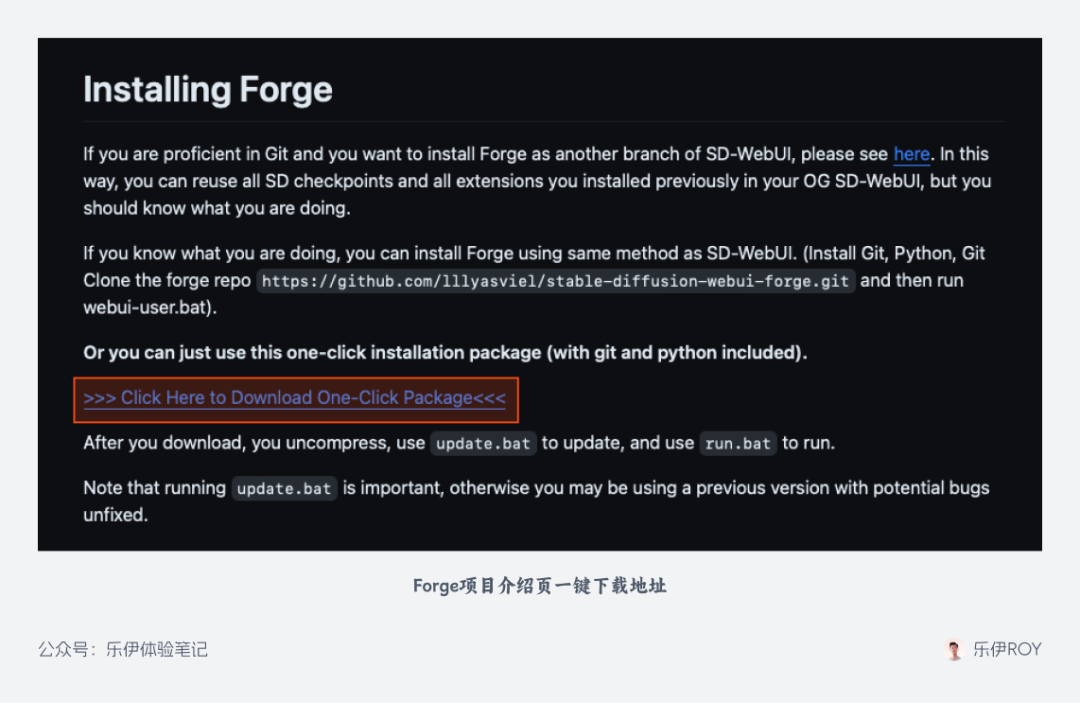Click the run.bat code snippet
Screen dimensions: 1080x703
point(738,443)
